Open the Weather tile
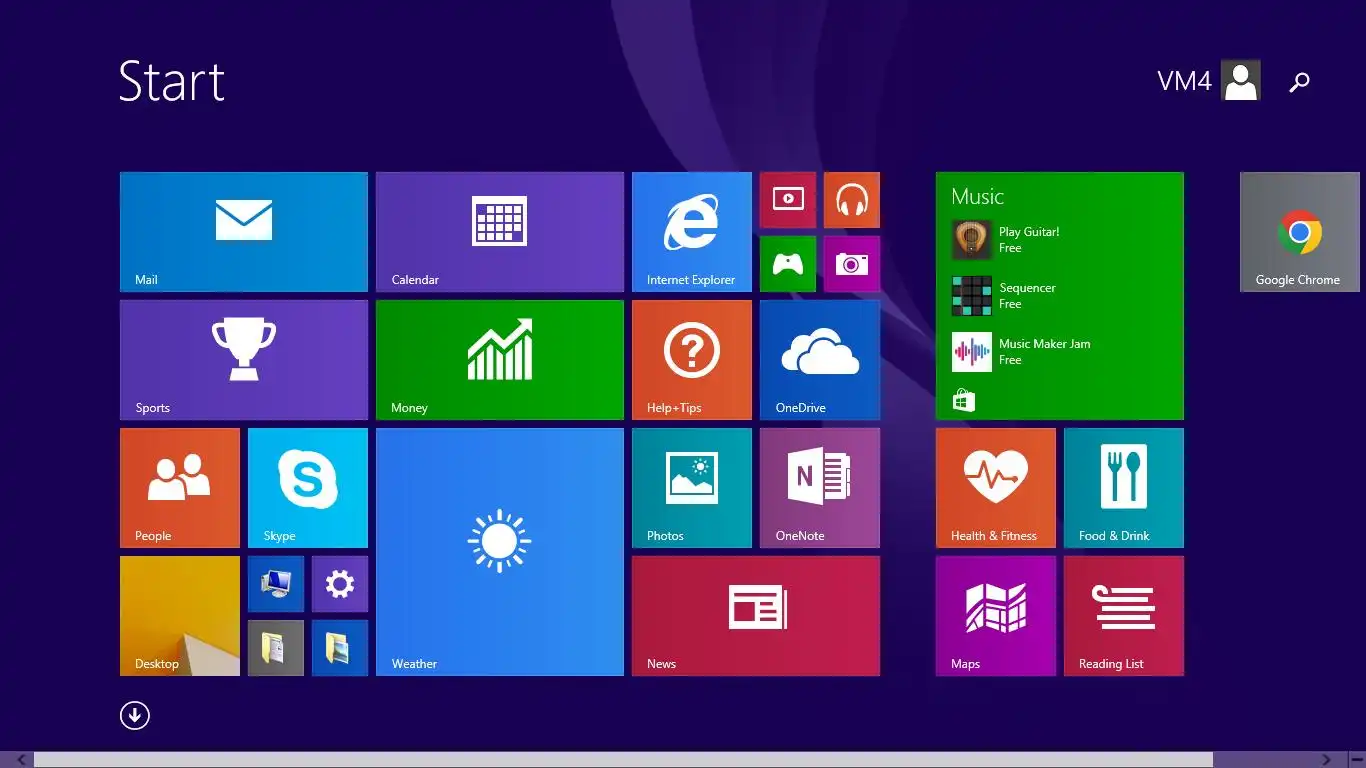The height and width of the screenshot is (768, 1366). (x=500, y=552)
